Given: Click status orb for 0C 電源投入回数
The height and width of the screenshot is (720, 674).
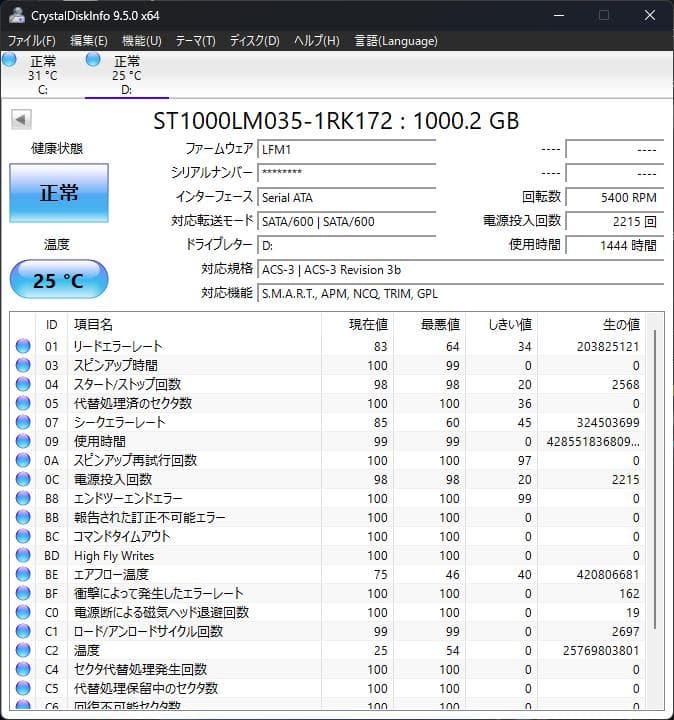Looking at the screenshot, I should 23,479.
